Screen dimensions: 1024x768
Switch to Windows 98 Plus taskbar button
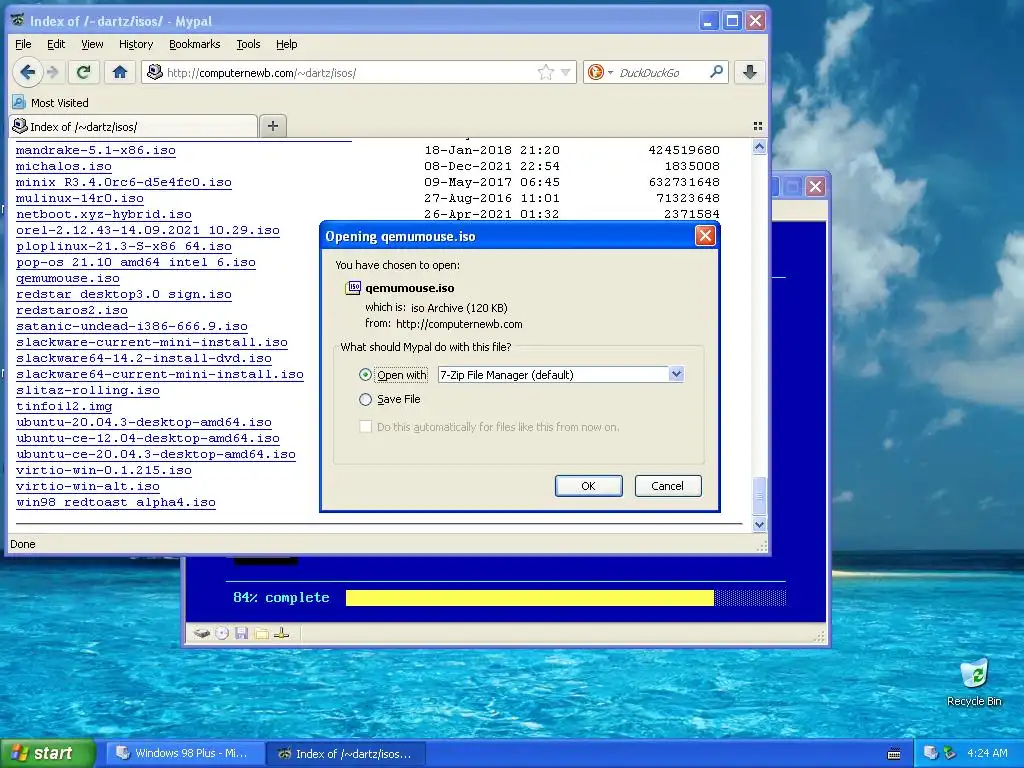click(x=185, y=754)
